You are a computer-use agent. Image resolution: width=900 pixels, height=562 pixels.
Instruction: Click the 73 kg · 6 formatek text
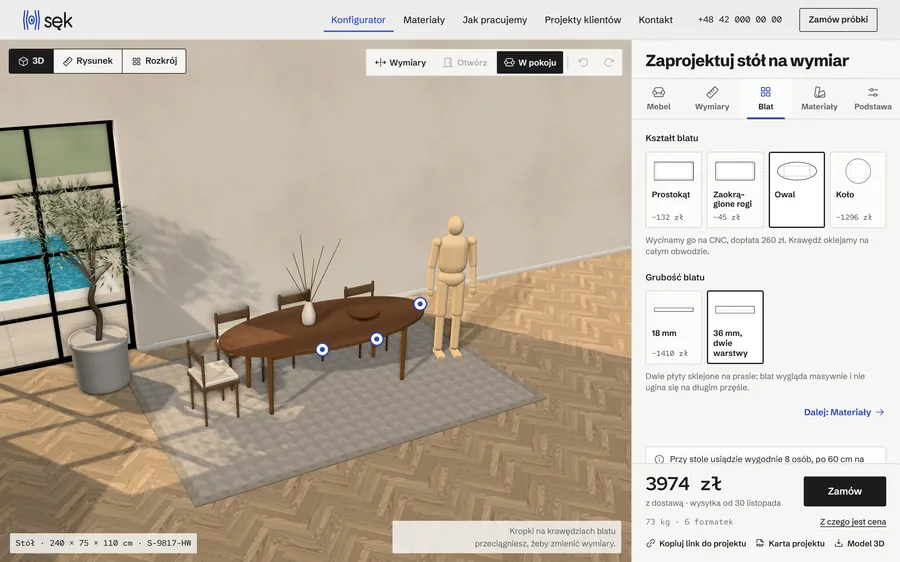[x=689, y=522]
